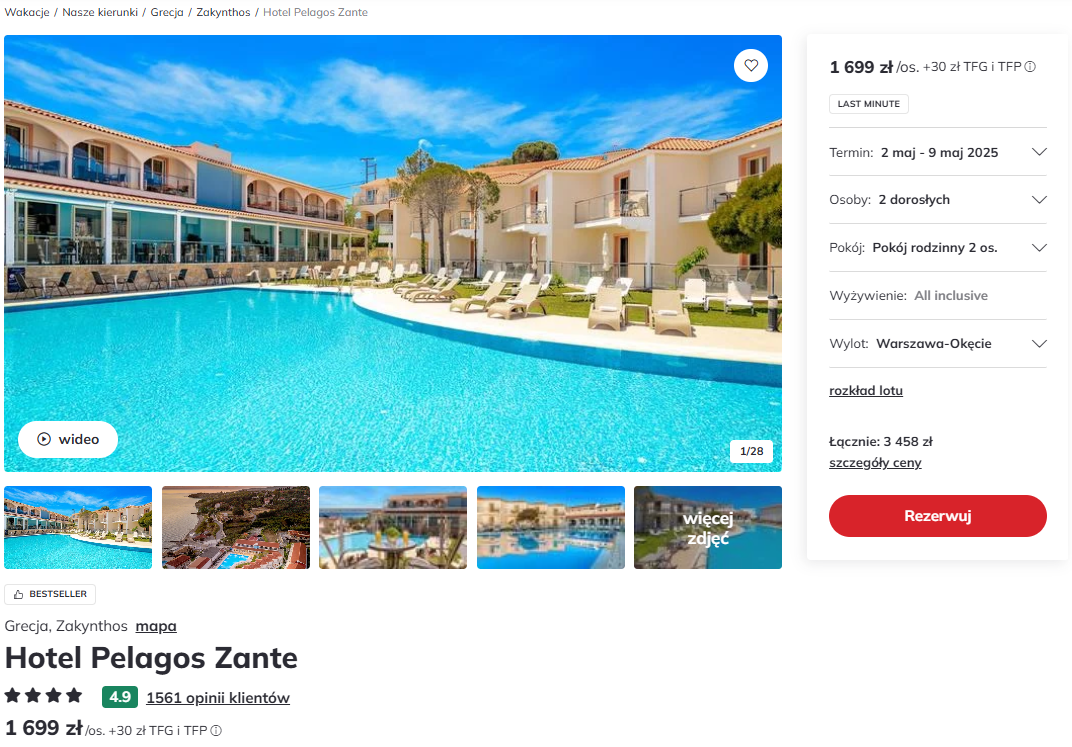Open 1561 opinii klientów reviews

(218, 698)
